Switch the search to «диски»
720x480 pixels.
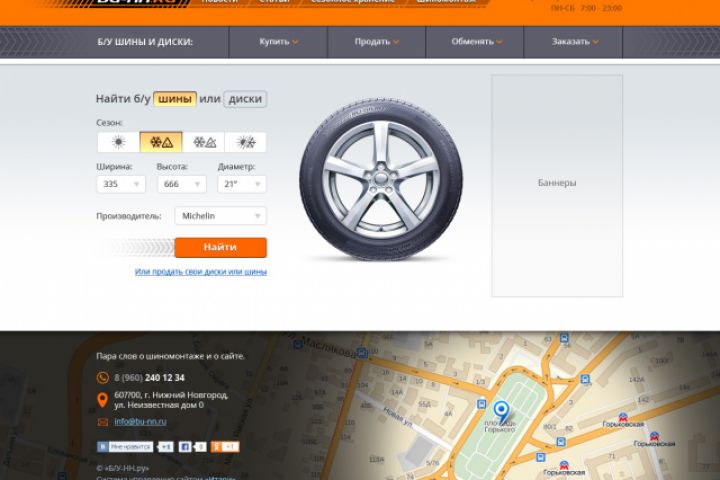click(245, 99)
